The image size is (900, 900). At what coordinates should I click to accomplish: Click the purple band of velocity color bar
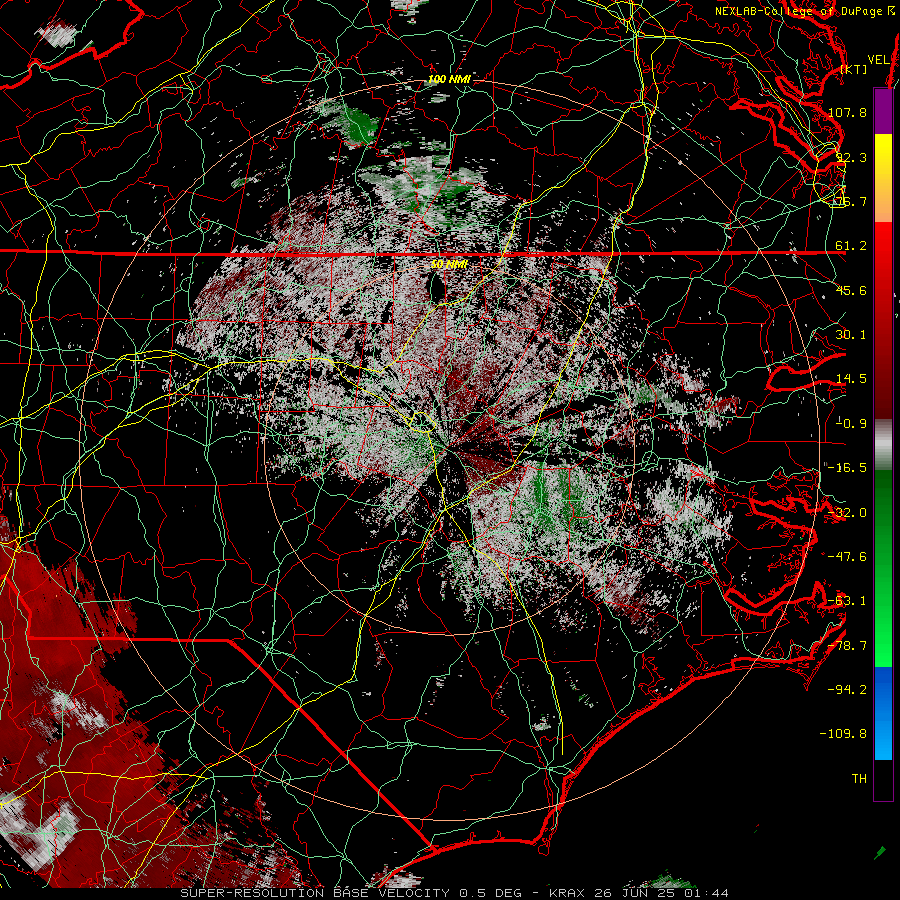click(x=883, y=111)
